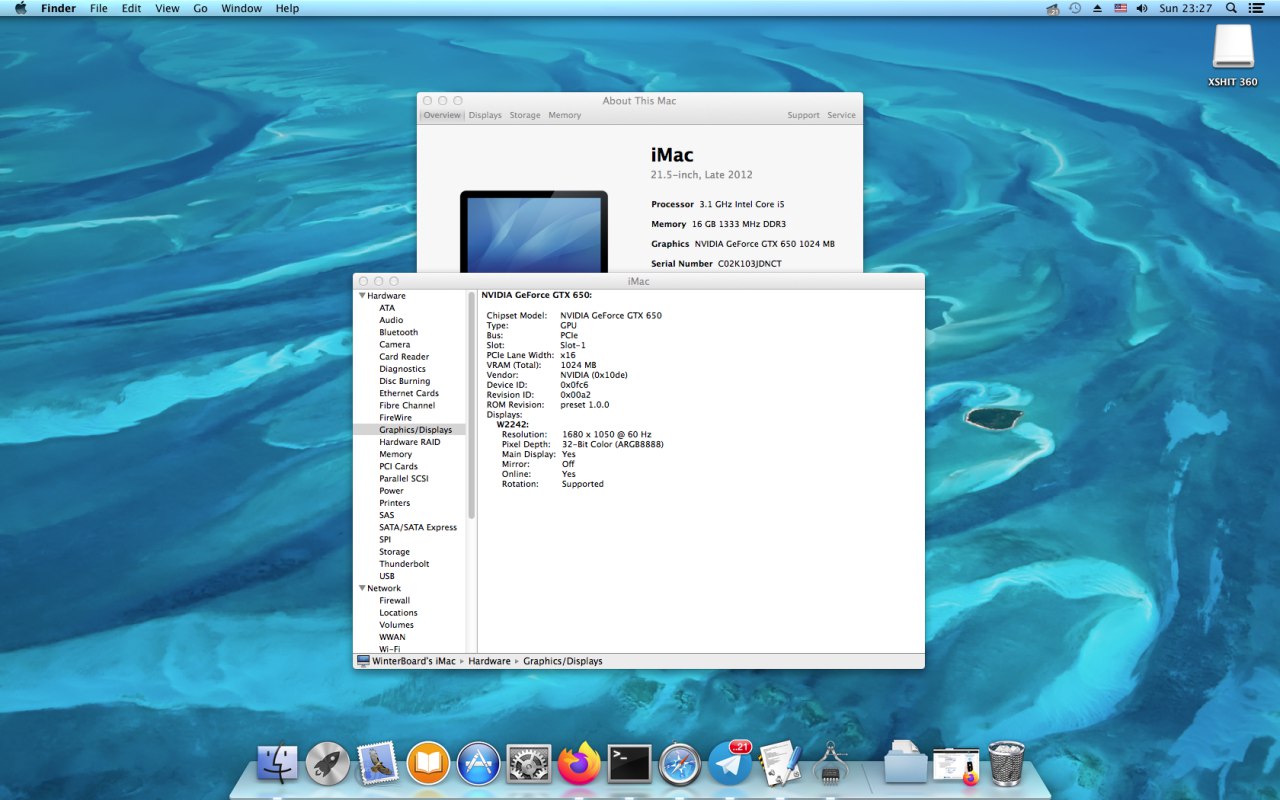The width and height of the screenshot is (1280, 800).
Task: Open the View menu
Action: click(167, 8)
